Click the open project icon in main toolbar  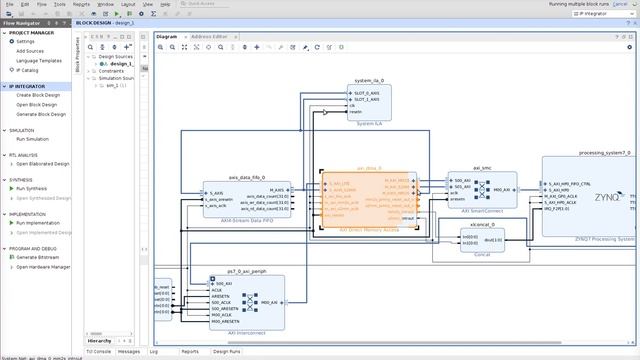point(9,14)
